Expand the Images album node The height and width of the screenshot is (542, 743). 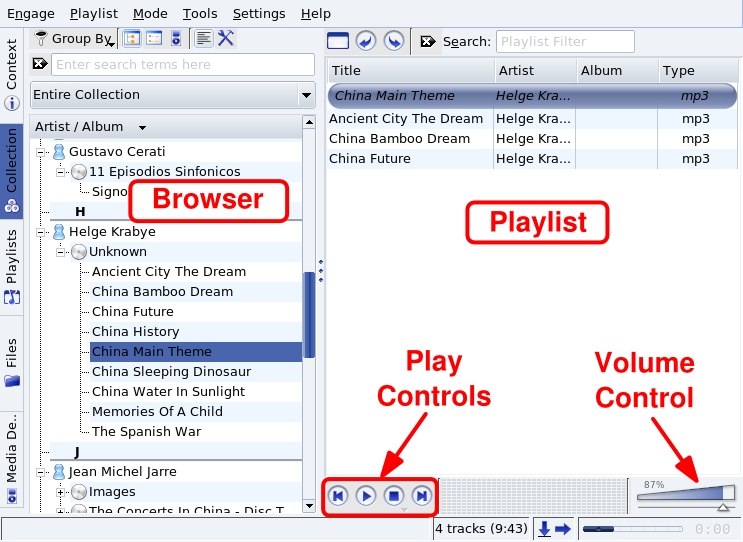tap(62, 492)
